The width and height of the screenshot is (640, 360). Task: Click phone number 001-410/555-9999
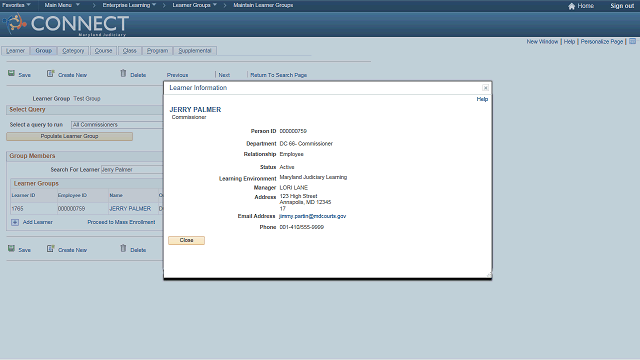tap(302, 227)
